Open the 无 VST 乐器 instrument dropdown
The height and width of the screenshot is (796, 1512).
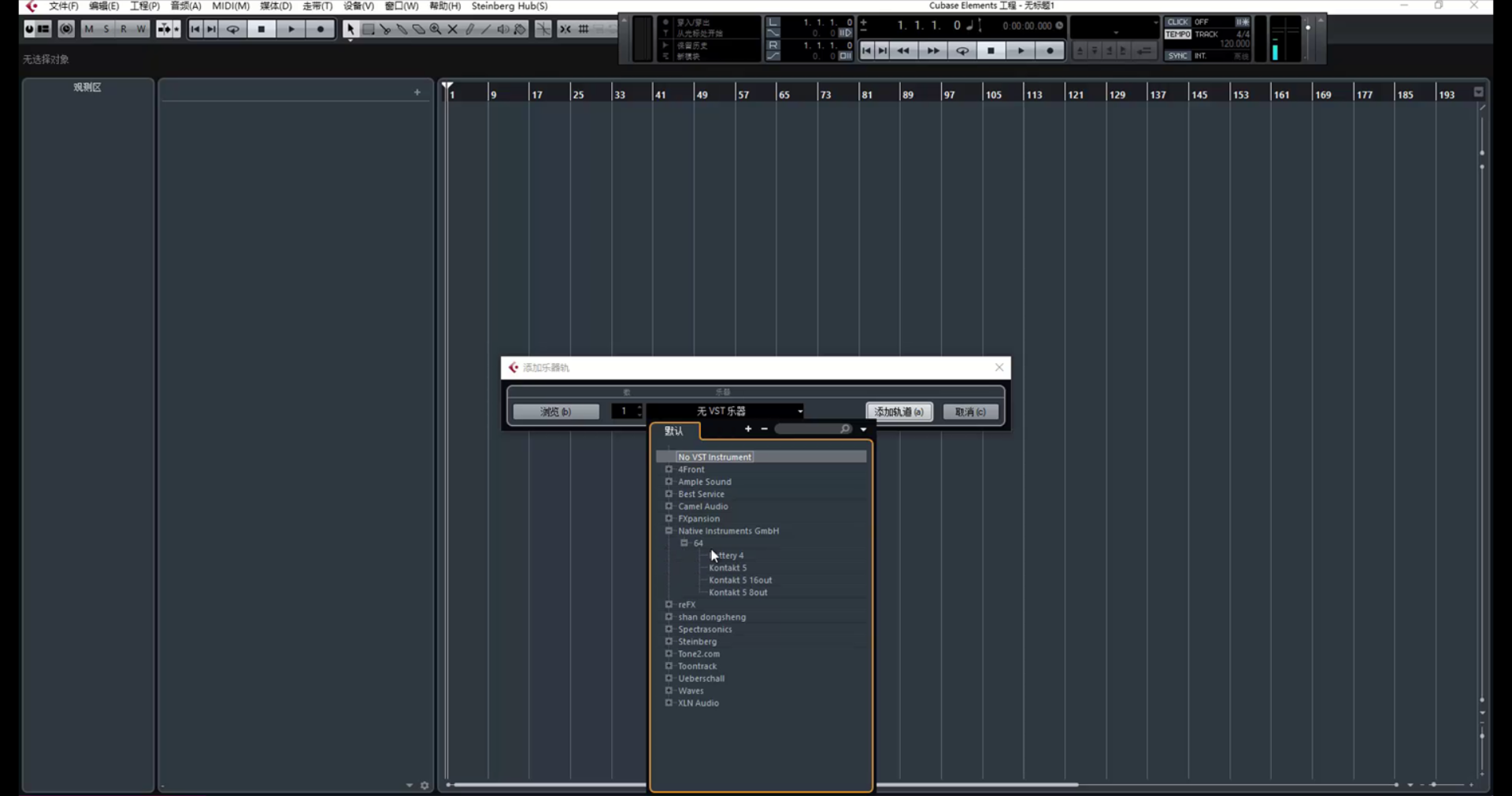point(725,411)
